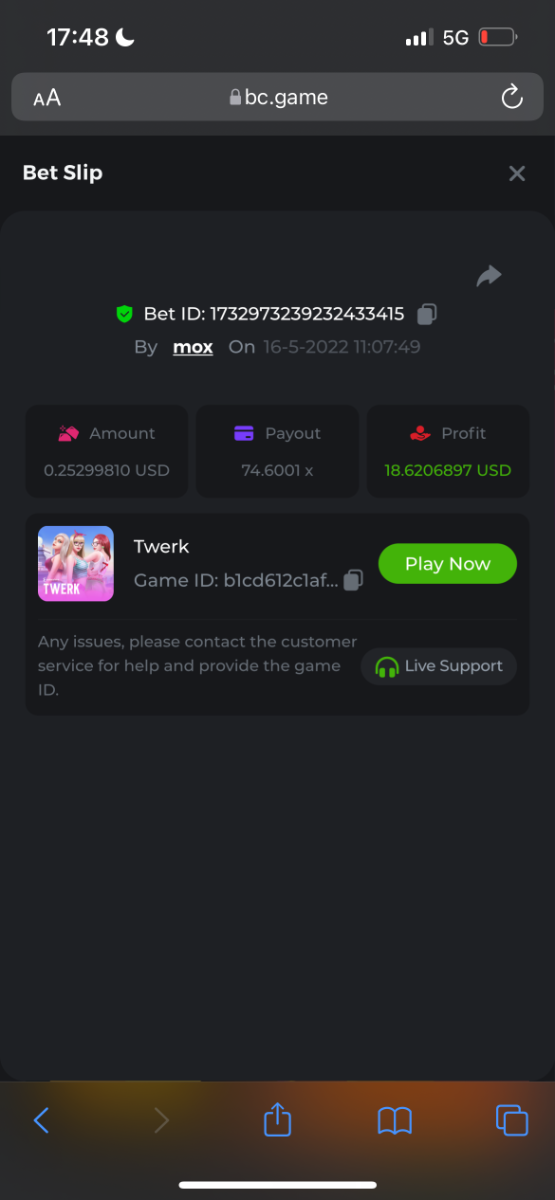Image resolution: width=555 pixels, height=1200 pixels.
Task: Tap the forward navigation arrow
Action: pos(161,1120)
